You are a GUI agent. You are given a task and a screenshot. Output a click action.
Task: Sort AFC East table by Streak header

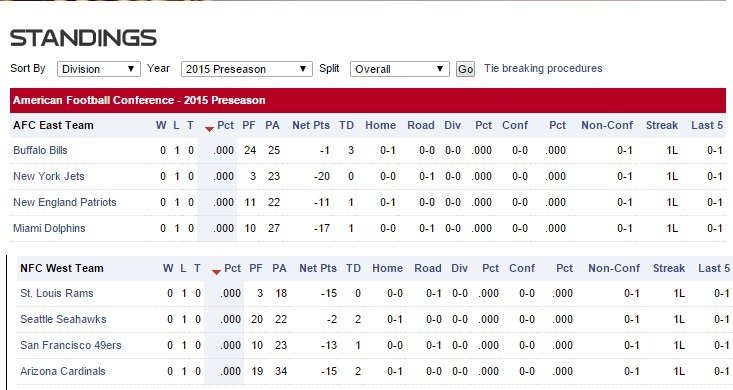(x=661, y=125)
